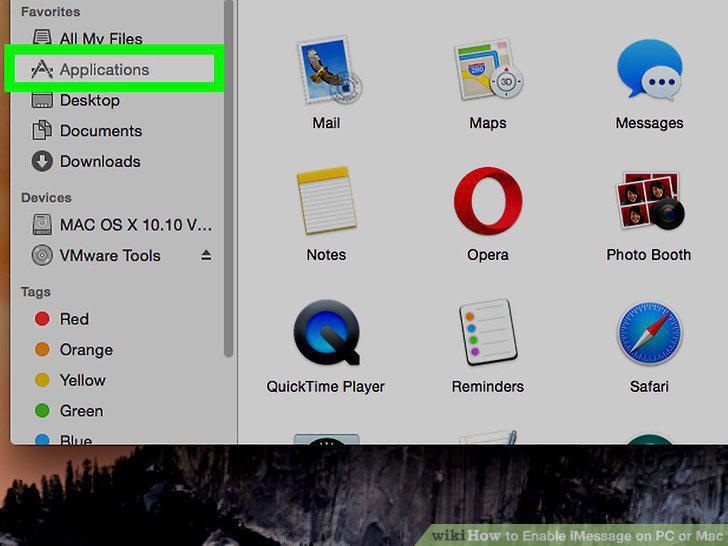
Task: Open the Messages app icon
Action: 650,70
